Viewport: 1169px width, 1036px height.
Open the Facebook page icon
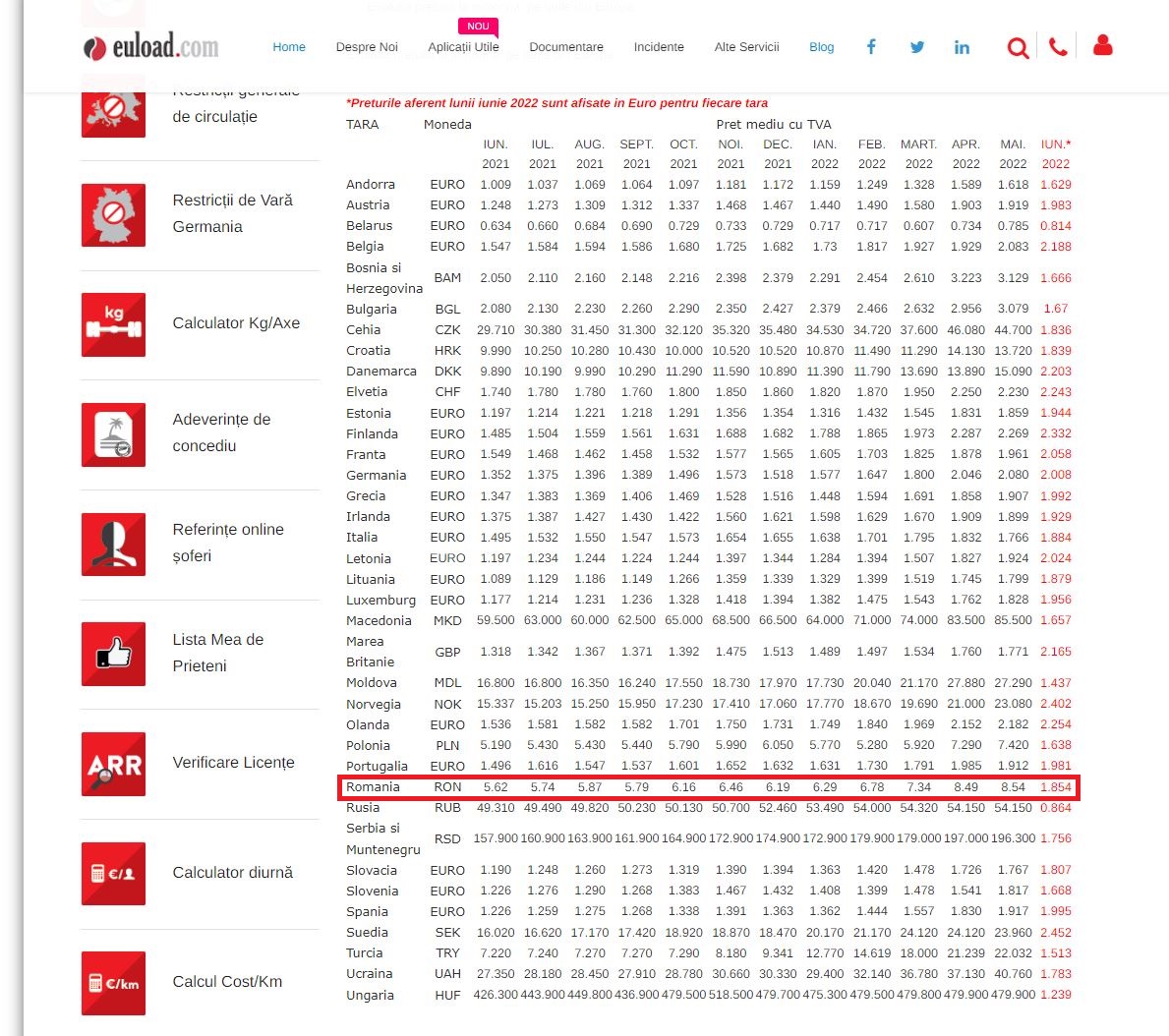pos(871,47)
